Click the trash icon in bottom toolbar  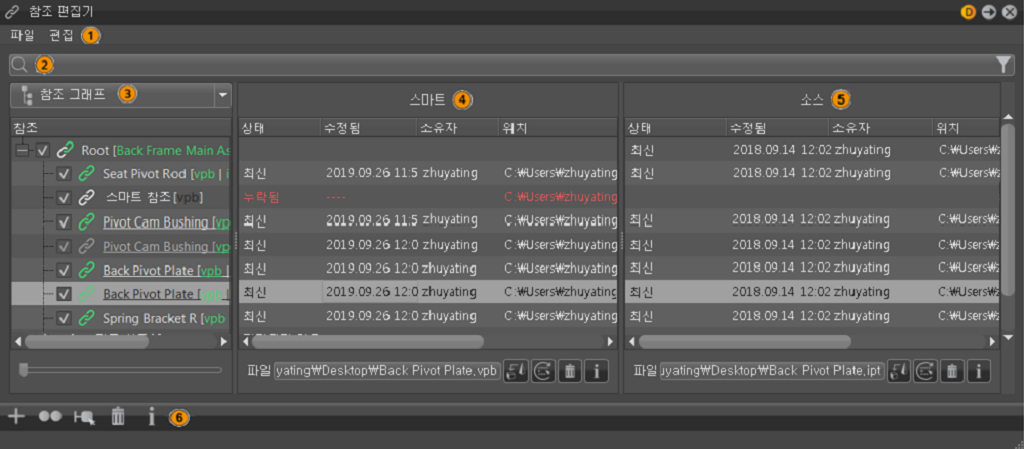tap(118, 416)
